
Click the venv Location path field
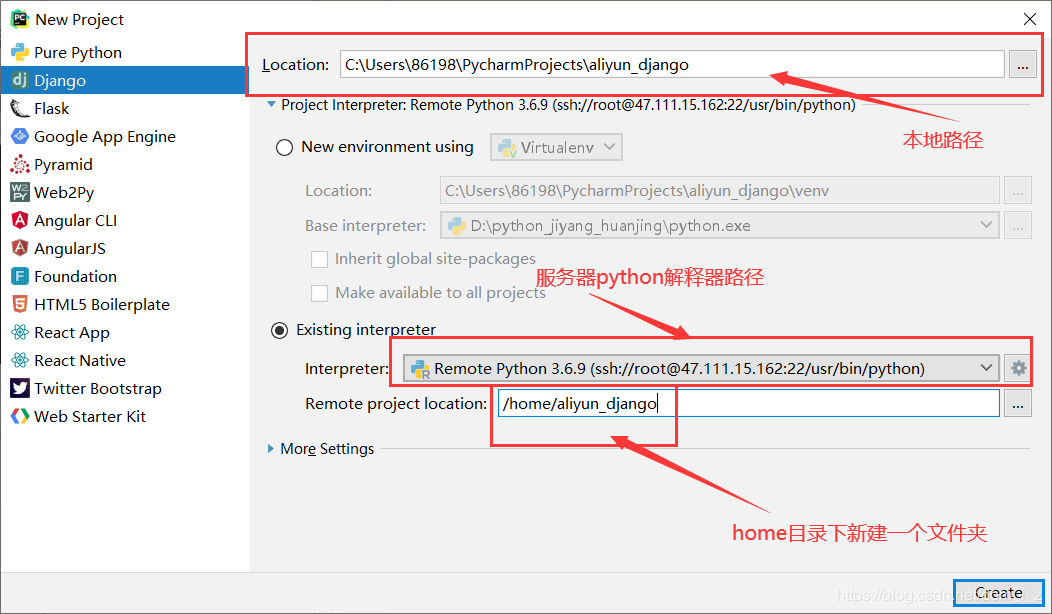pyautogui.click(x=719, y=191)
